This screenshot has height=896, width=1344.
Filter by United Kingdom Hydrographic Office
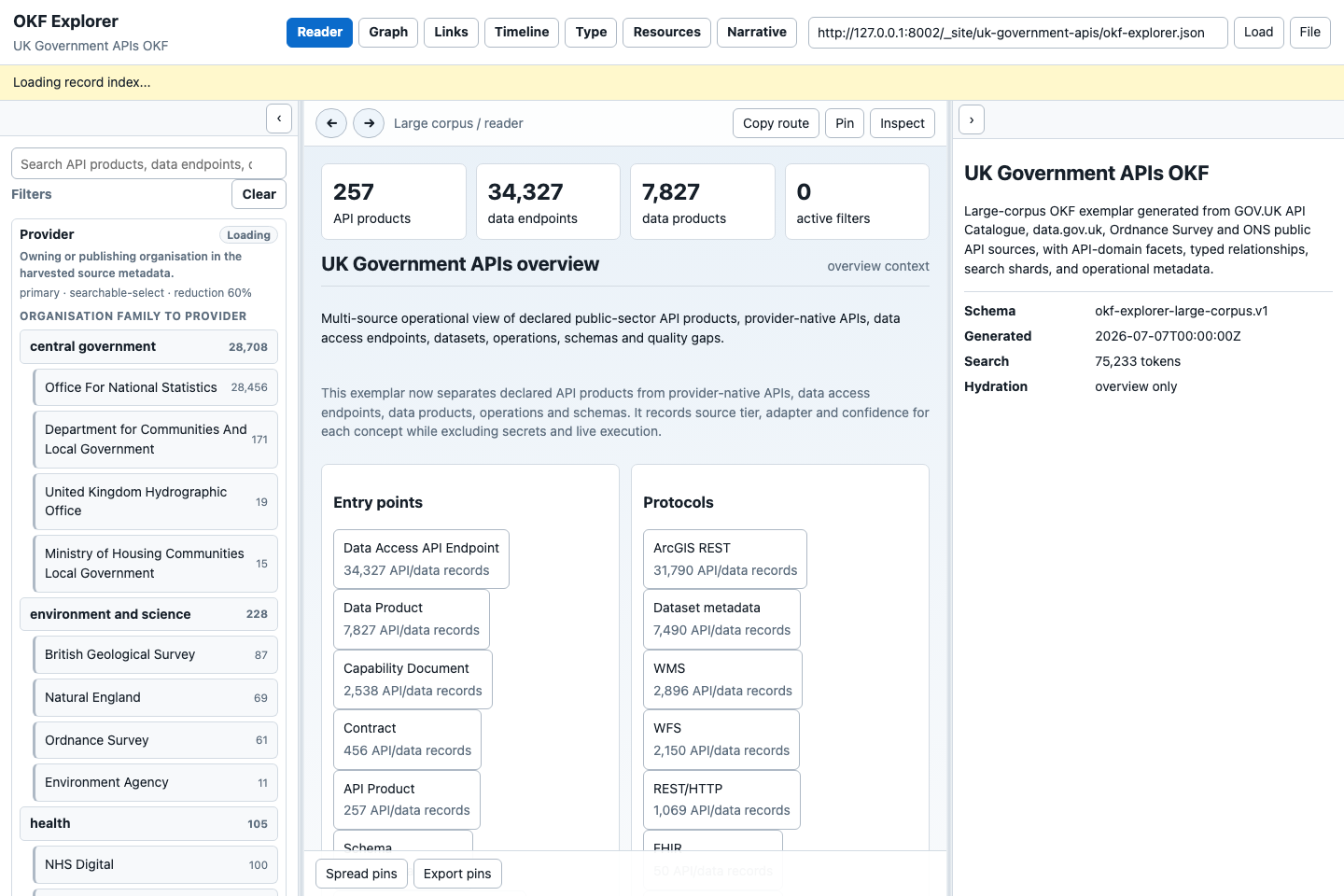pyautogui.click(x=155, y=501)
